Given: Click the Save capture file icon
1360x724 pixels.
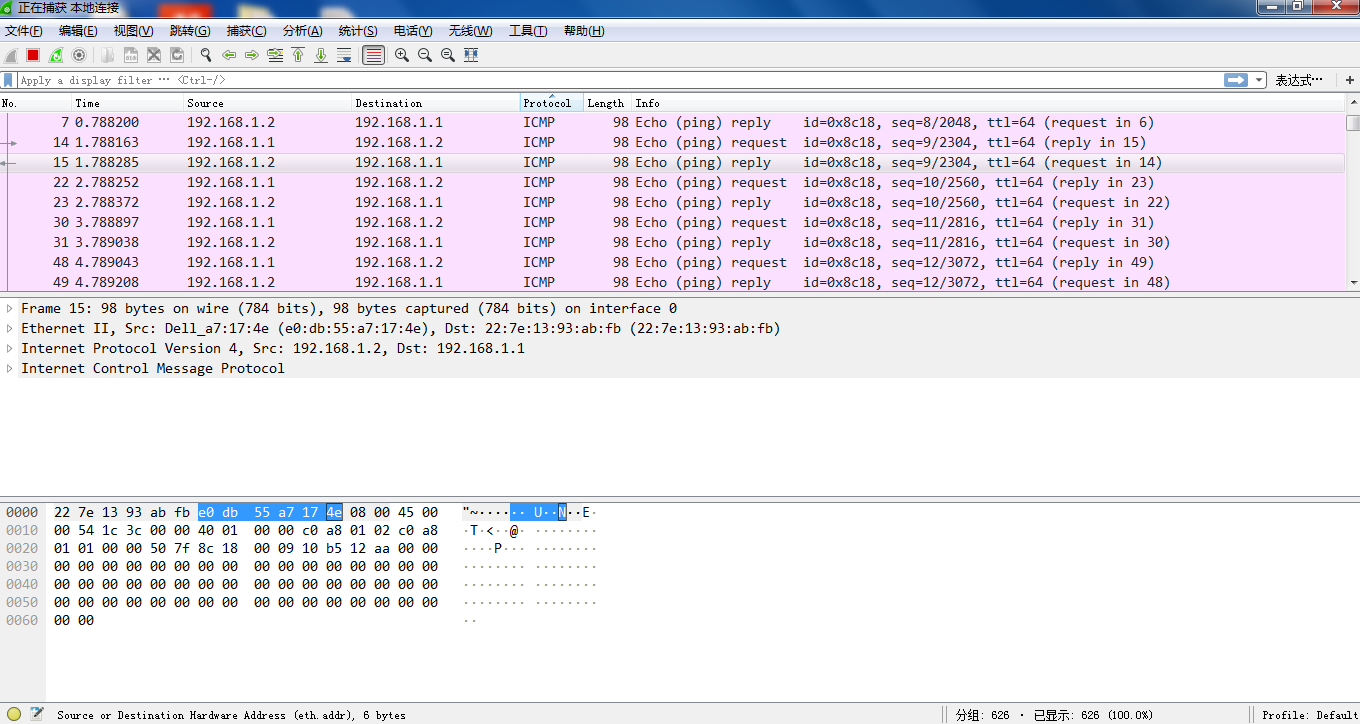Looking at the screenshot, I should click(x=130, y=55).
